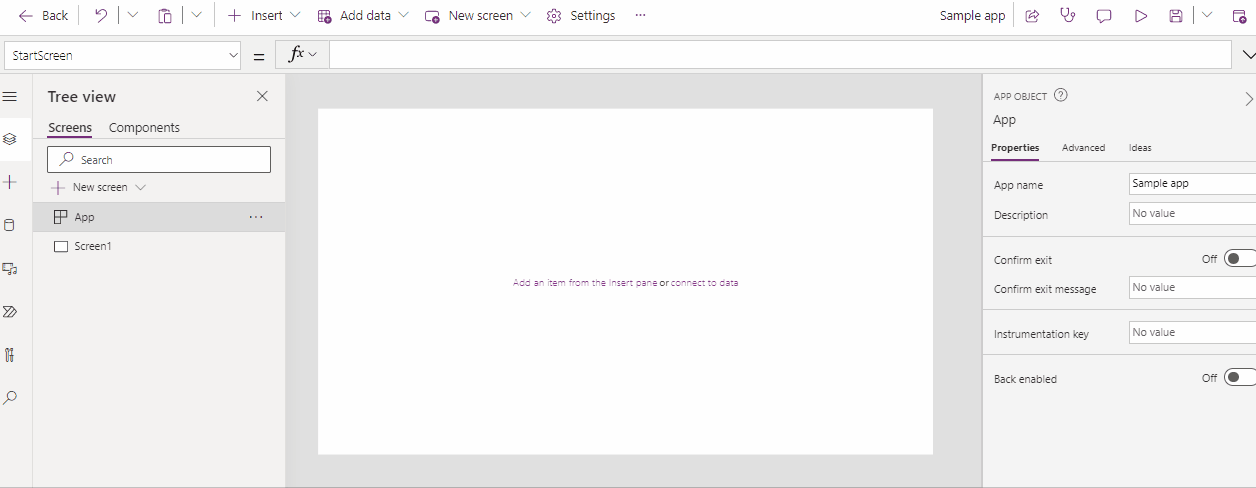Screen dimensions: 1256x488
Task: Open the Data pane in the left sidebar
Action: tap(10, 225)
